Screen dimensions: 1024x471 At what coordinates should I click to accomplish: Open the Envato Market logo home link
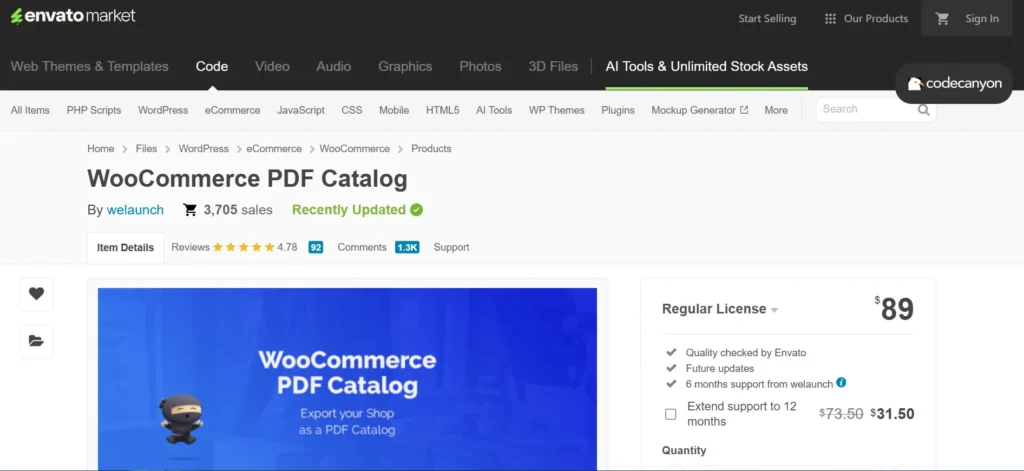click(73, 16)
